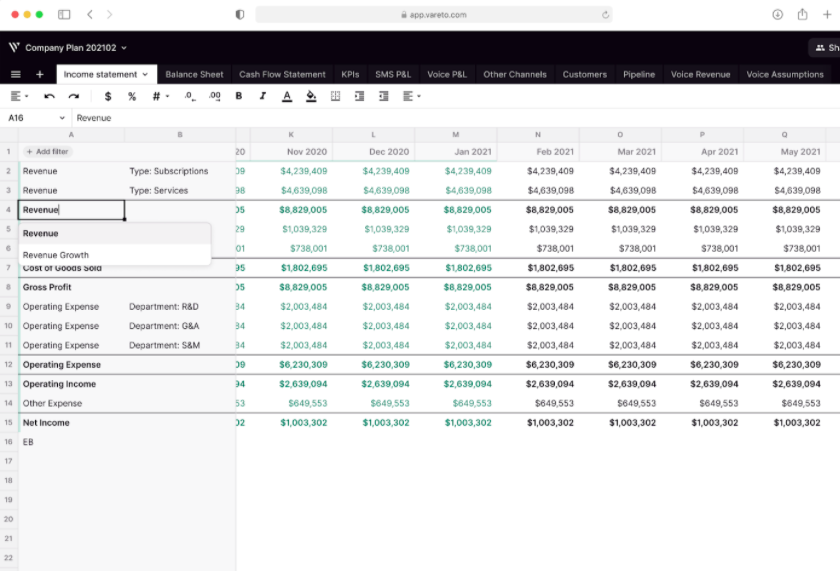Switch to the Balance Sheet tab
The height and width of the screenshot is (571, 840).
pyautogui.click(x=194, y=74)
